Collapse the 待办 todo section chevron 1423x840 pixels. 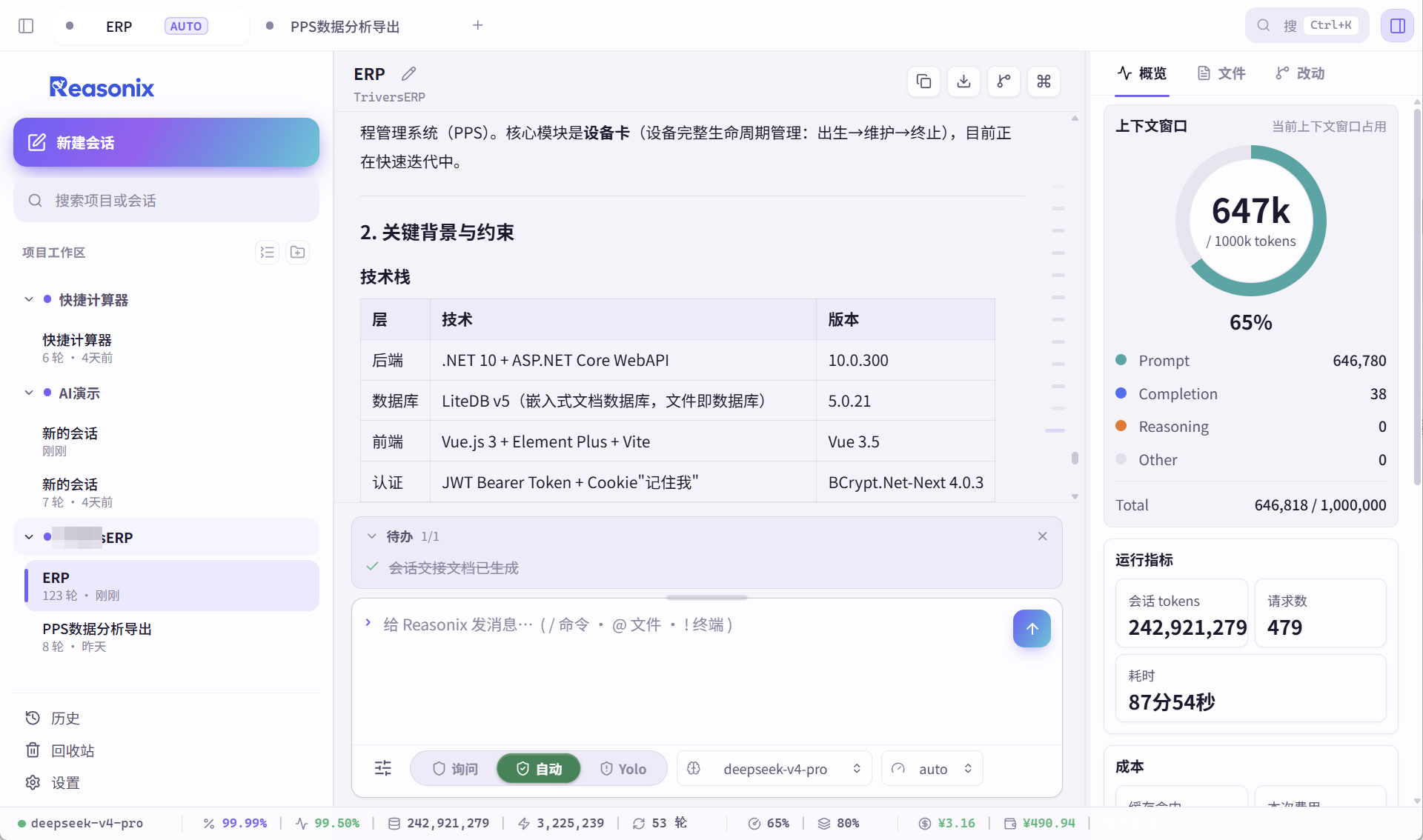[x=372, y=536]
